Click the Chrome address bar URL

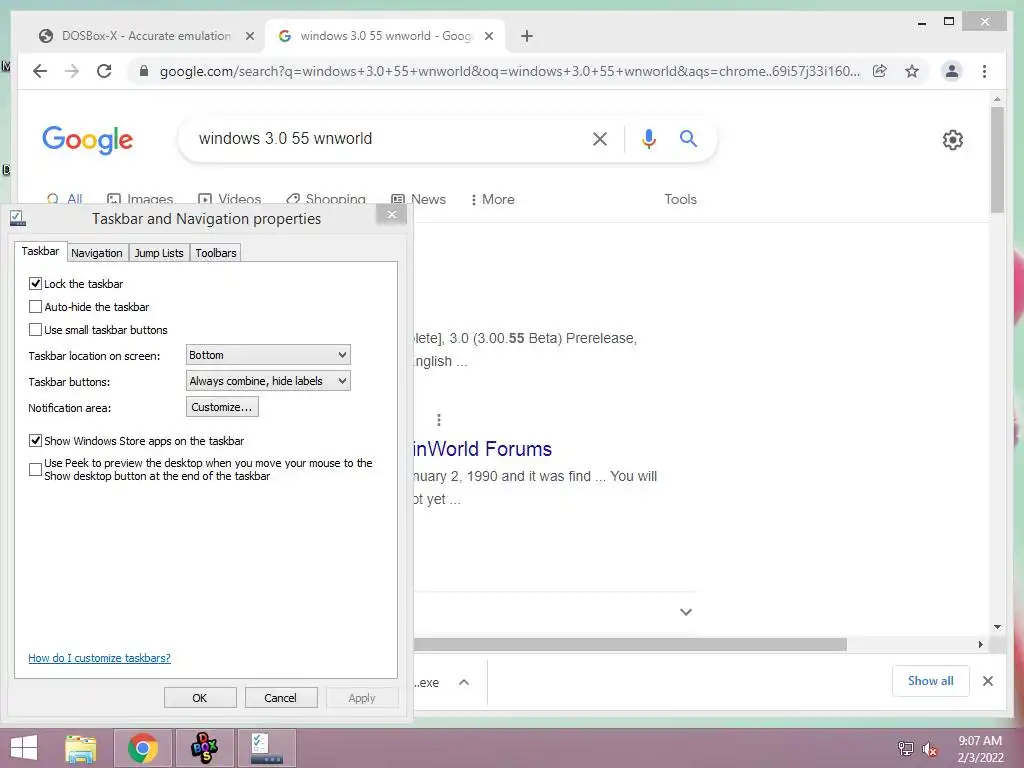pyautogui.click(x=509, y=71)
